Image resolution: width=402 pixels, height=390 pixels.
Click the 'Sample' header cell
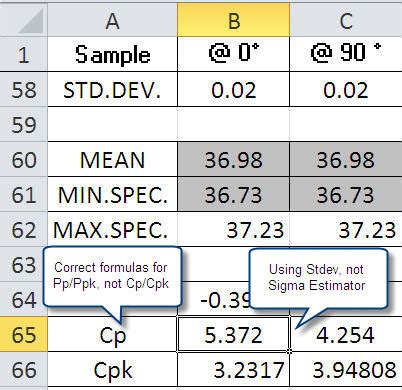point(113,54)
